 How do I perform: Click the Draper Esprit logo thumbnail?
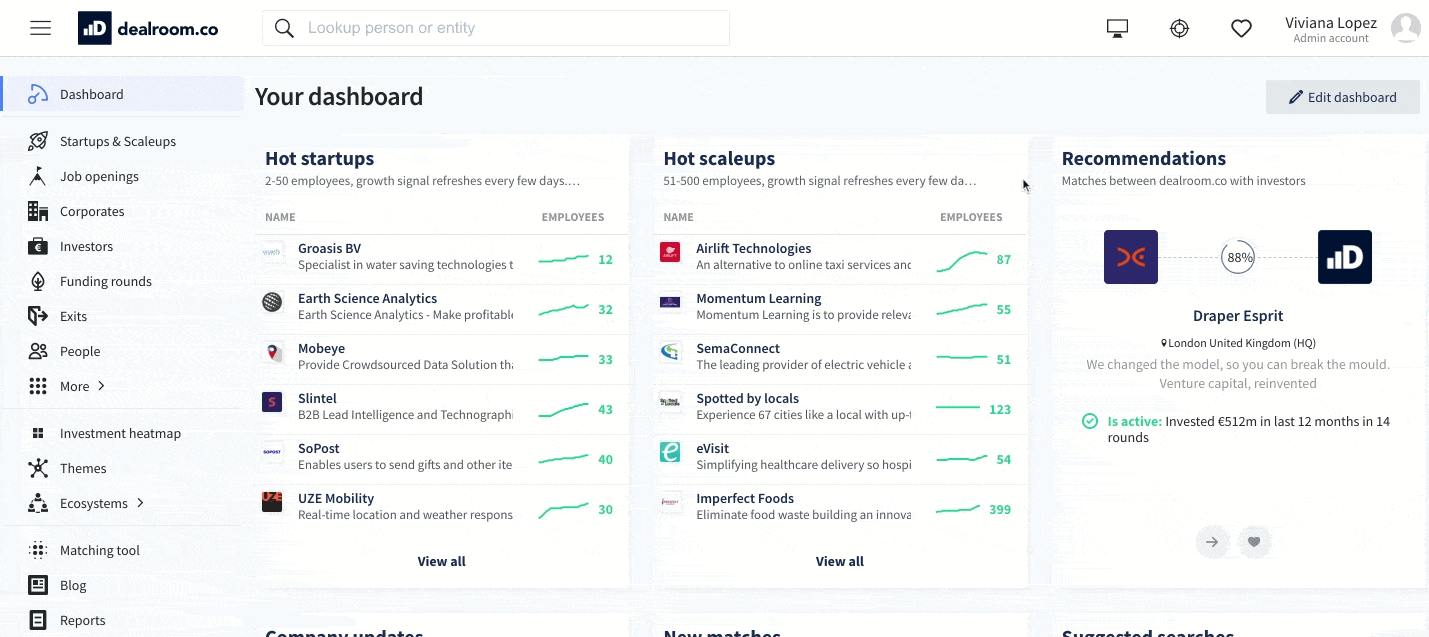(1131, 257)
